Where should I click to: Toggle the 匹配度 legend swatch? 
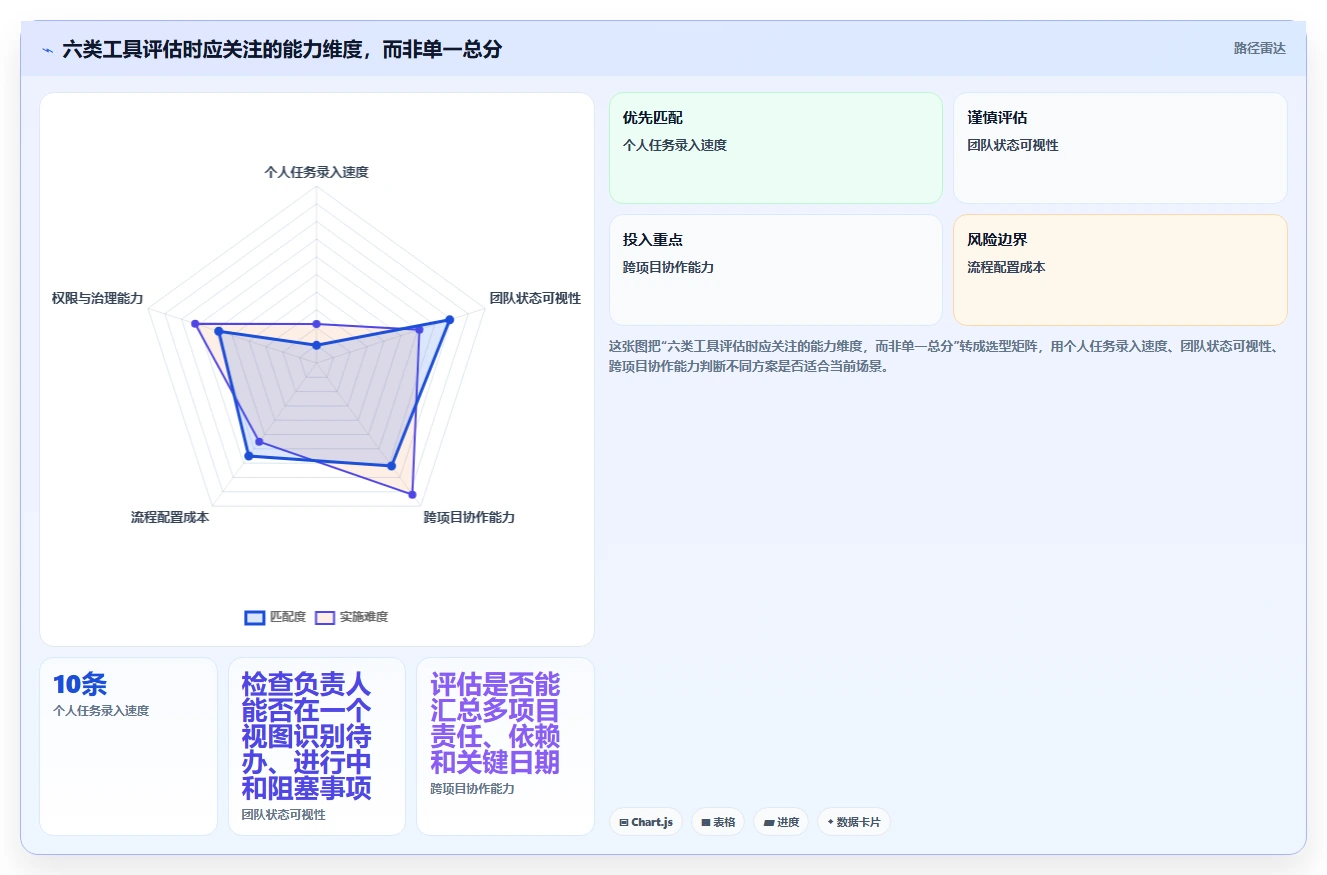[255, 617]
